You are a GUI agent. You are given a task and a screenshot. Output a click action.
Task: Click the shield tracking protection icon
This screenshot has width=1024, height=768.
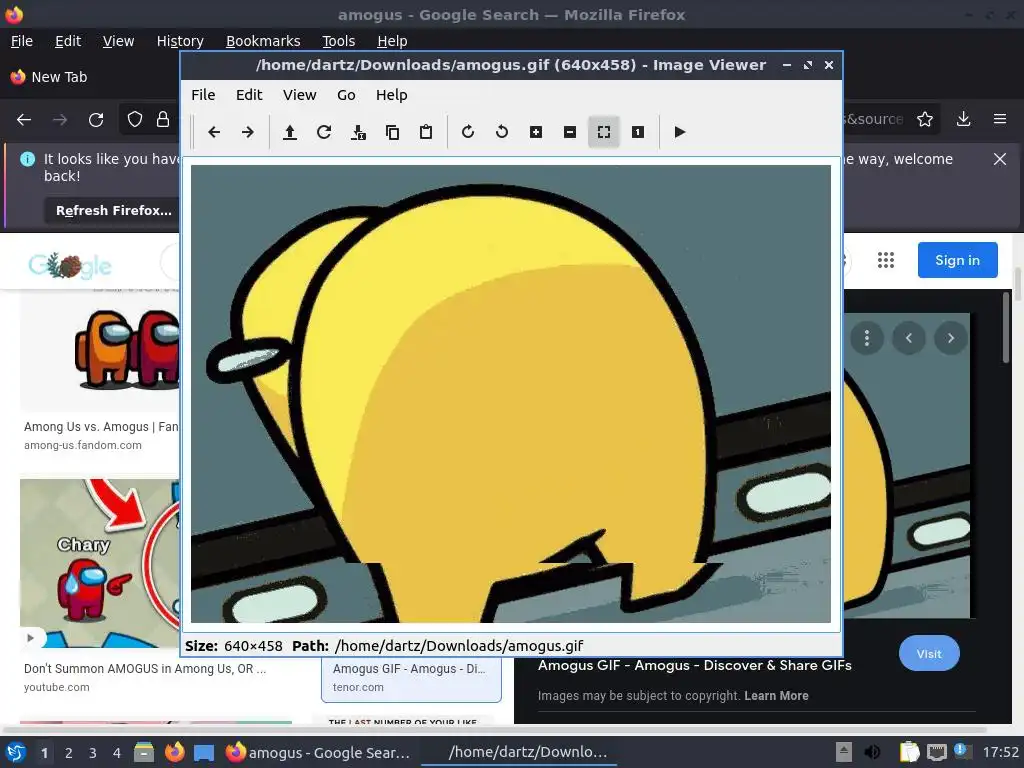[x=135, y=120]
